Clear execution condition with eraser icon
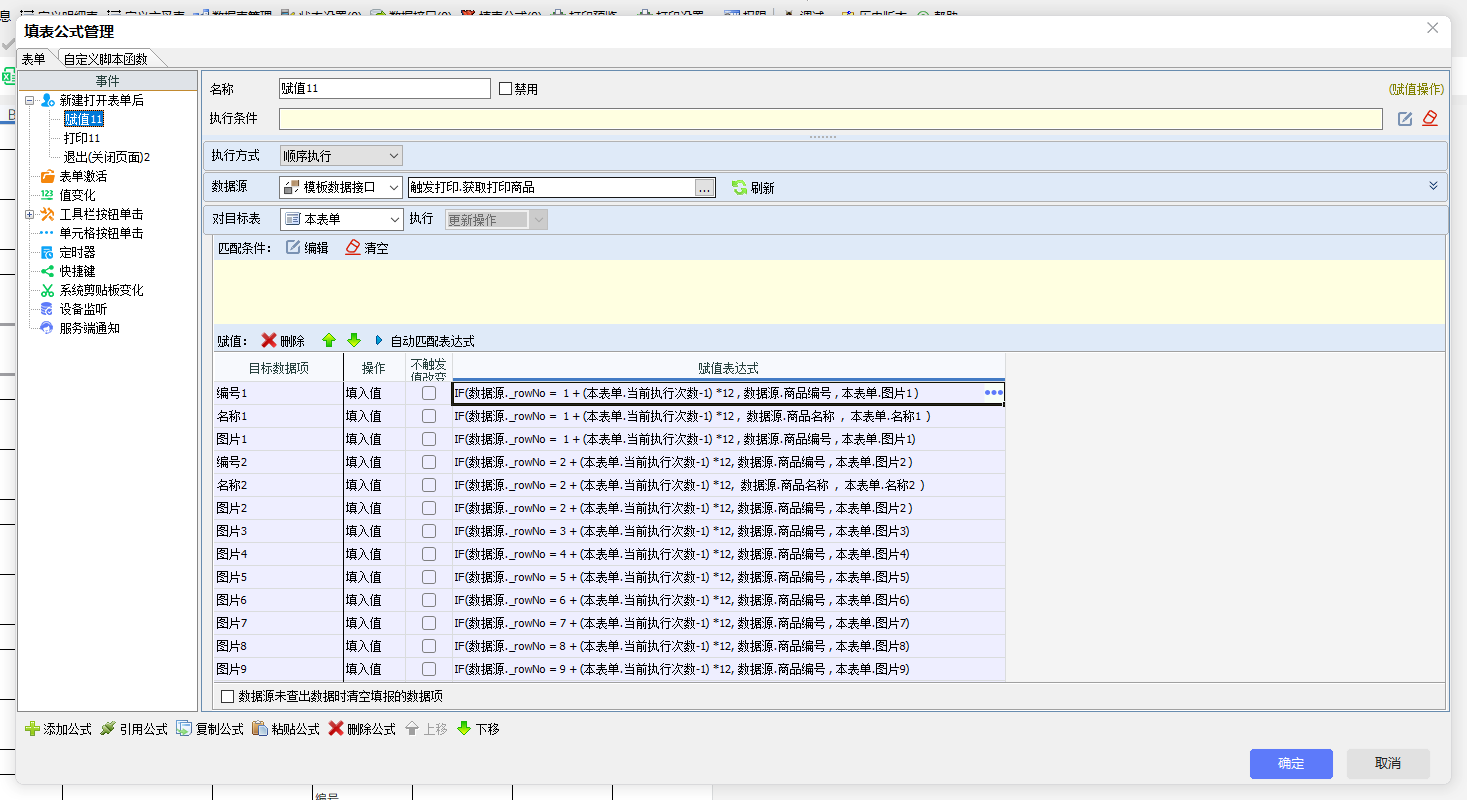 point(1429,119)
